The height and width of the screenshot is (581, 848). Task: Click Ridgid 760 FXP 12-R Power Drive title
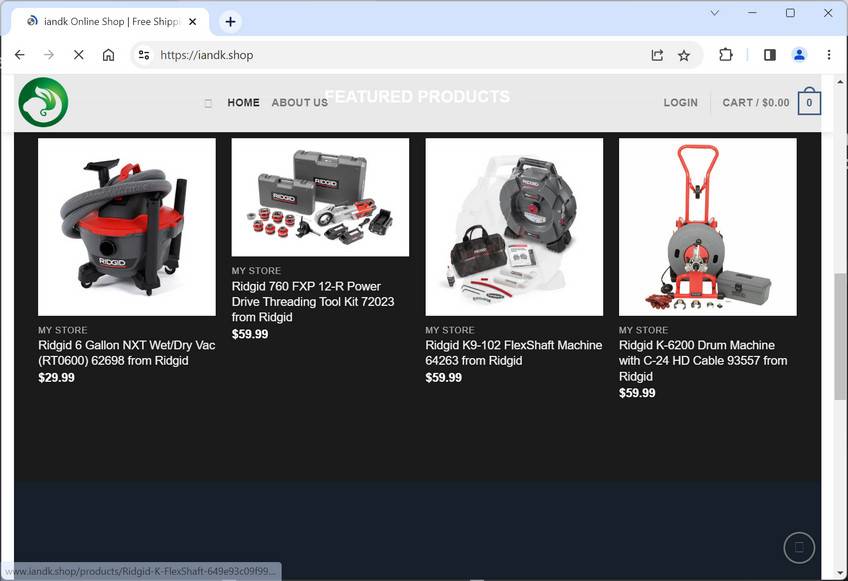pos(313,301)
